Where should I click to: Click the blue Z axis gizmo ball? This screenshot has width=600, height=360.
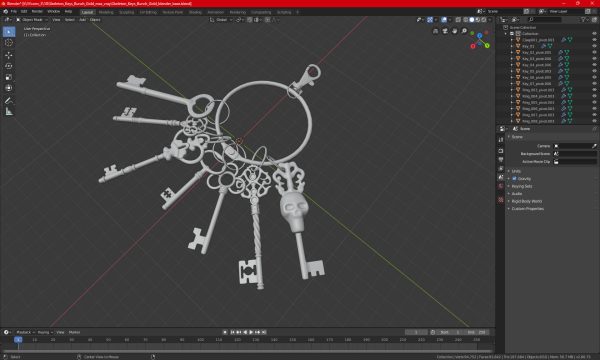point(479,36)
